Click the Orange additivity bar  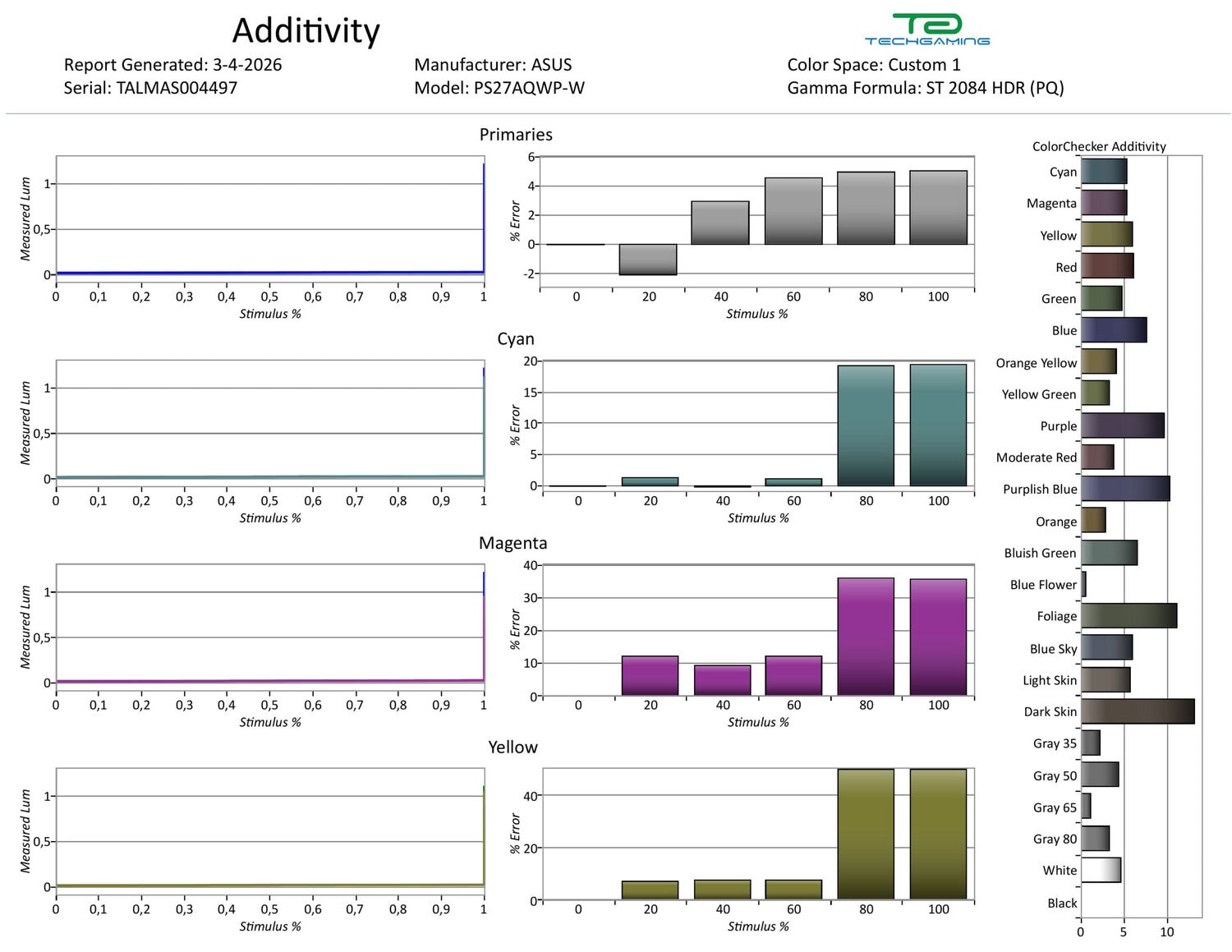coord(1093,521)
